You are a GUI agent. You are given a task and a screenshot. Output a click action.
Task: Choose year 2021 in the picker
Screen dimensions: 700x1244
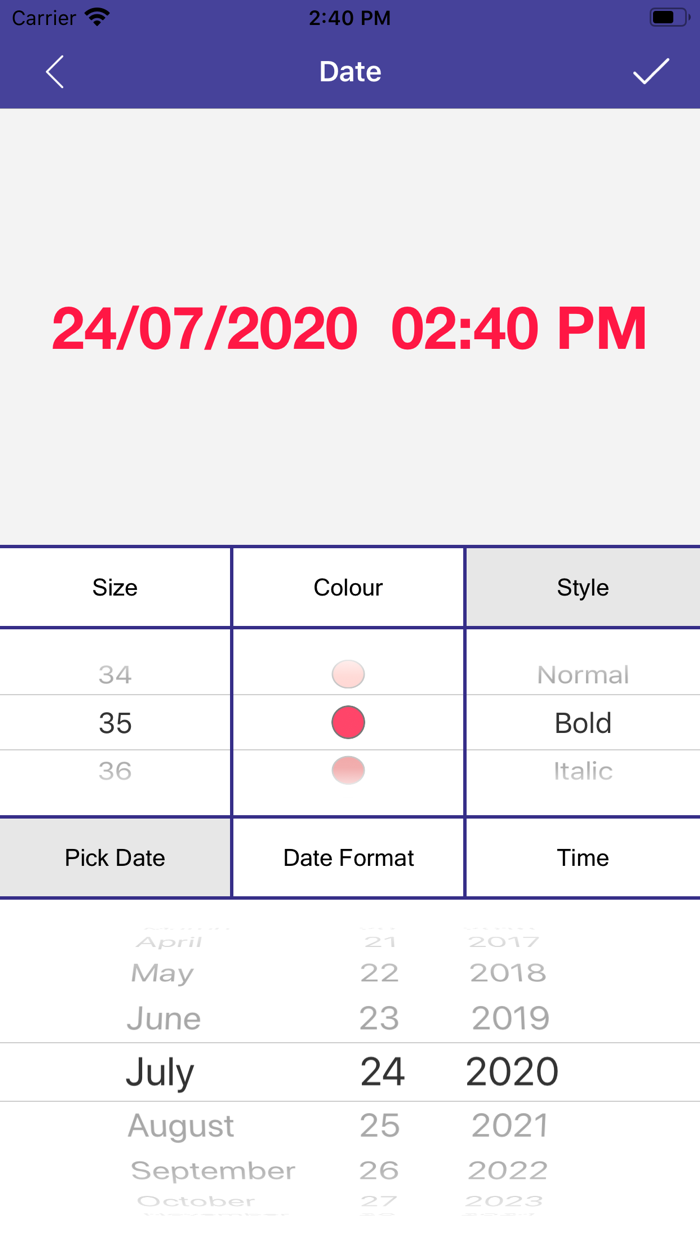[510, 1126]
